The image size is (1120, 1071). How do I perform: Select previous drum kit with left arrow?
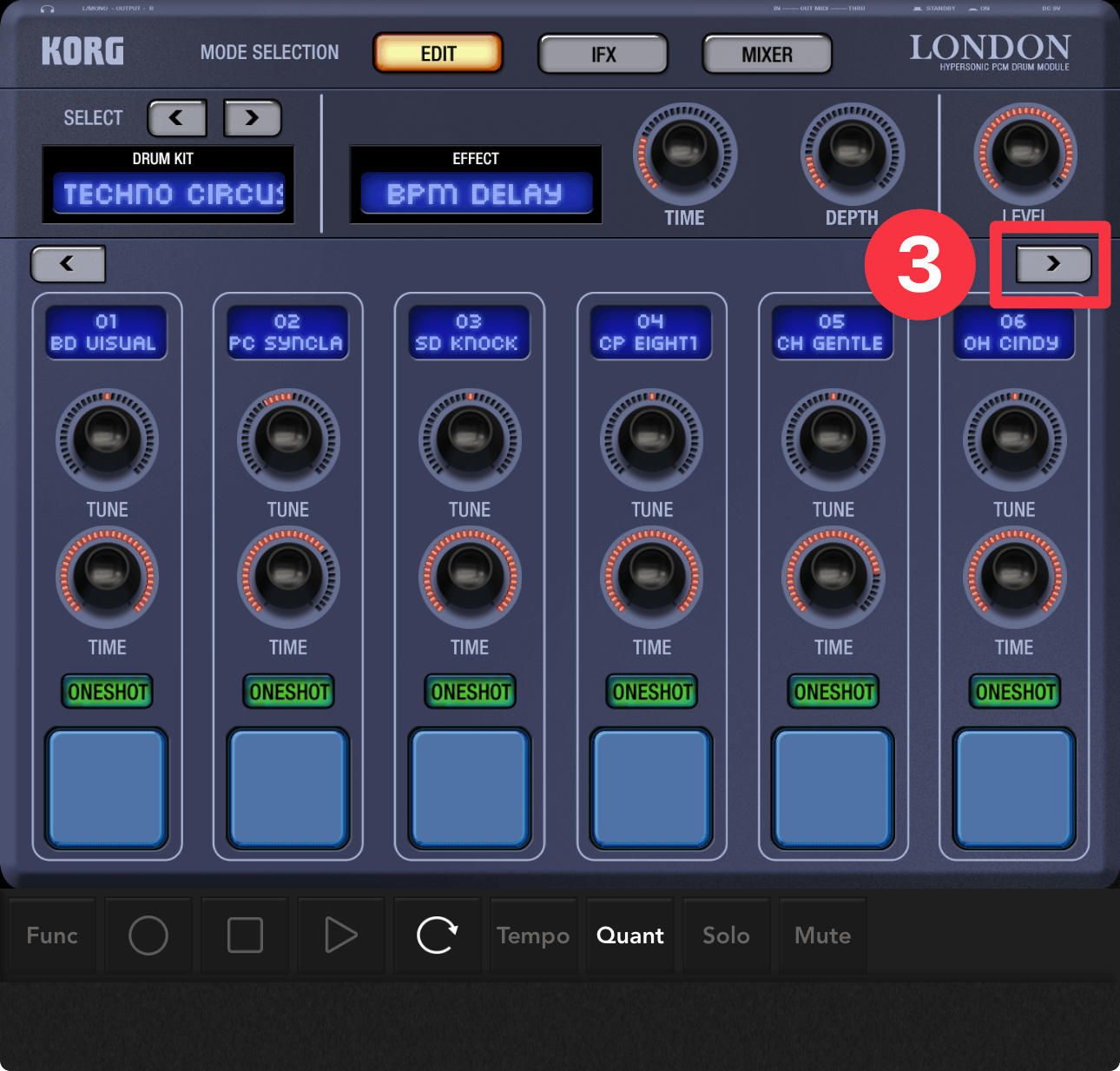click(177, 118)
